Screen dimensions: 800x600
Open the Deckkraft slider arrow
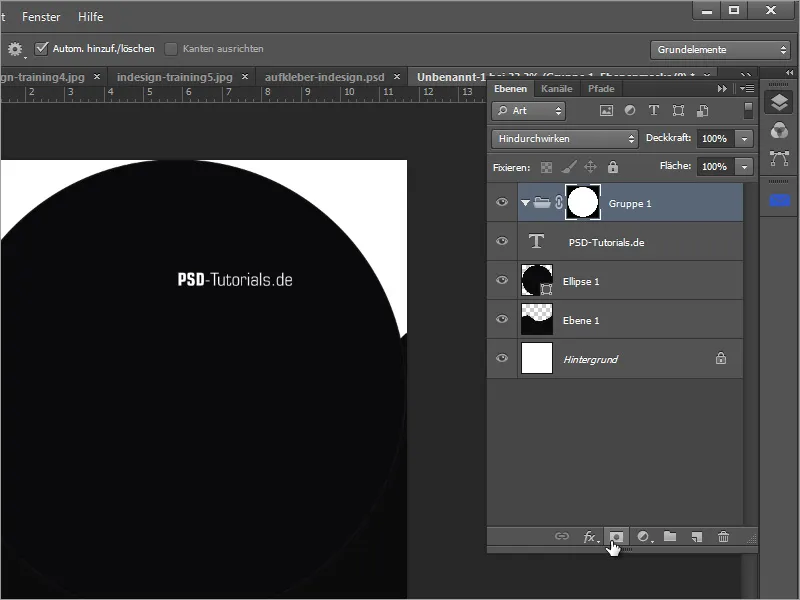click(x=744, y=139)
